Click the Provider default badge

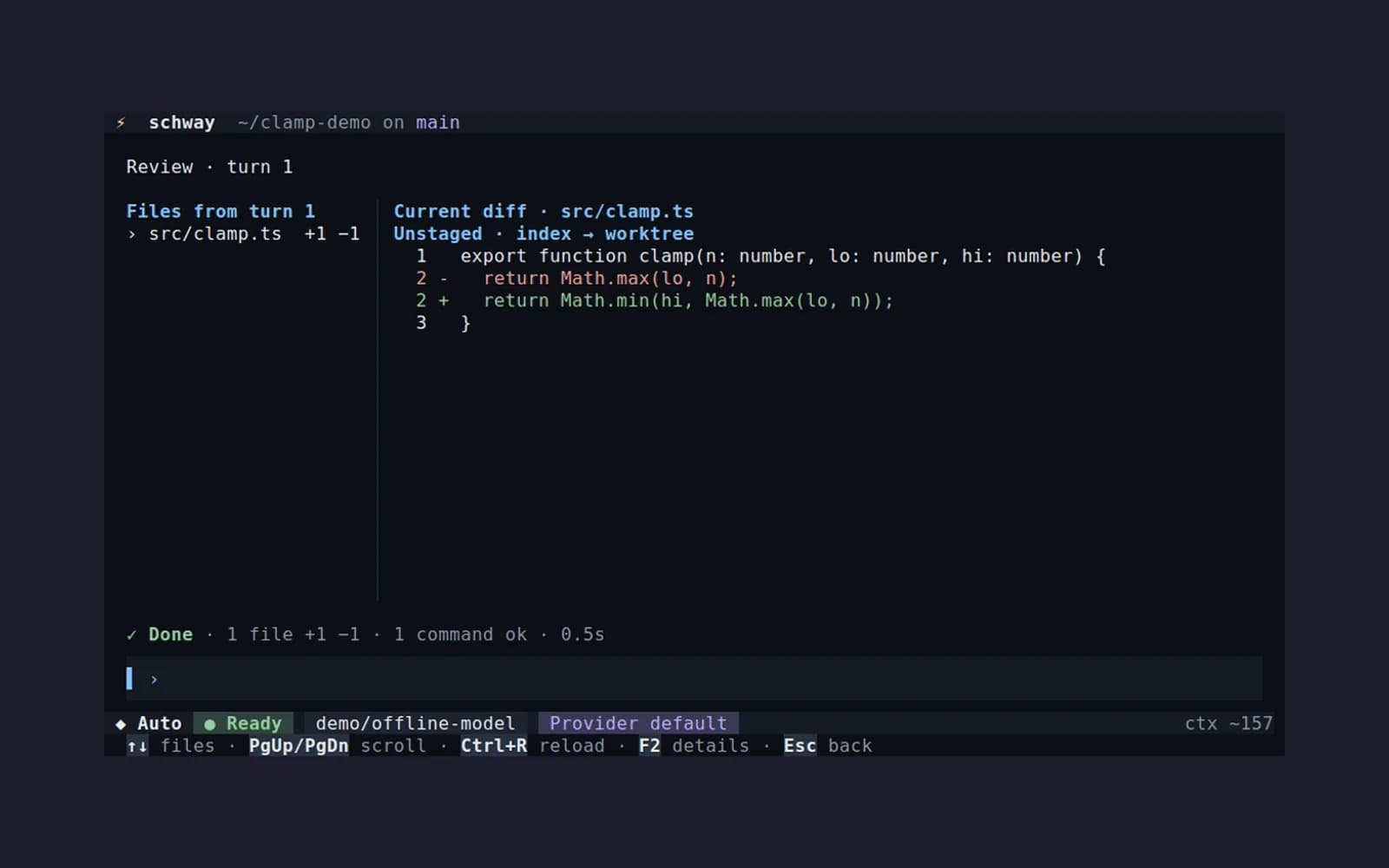click(x=638, y=723)
